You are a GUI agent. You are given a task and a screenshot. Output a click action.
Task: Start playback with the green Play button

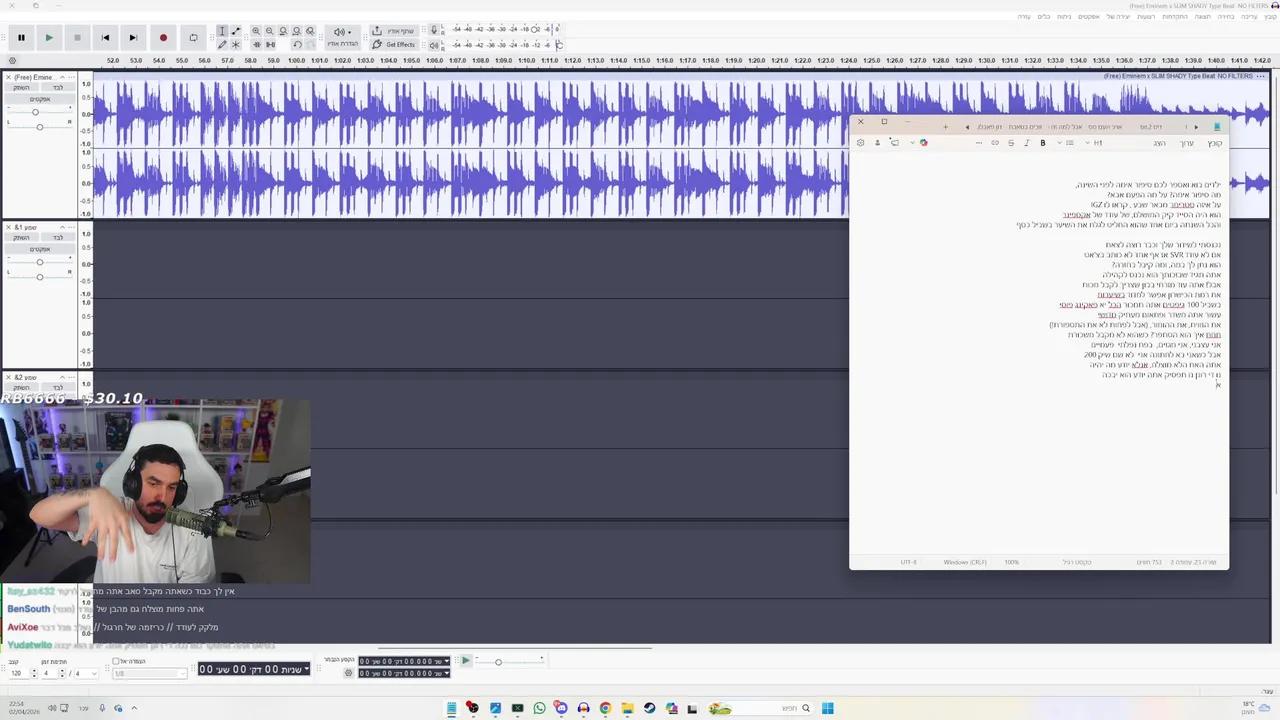tap(48, 38)
